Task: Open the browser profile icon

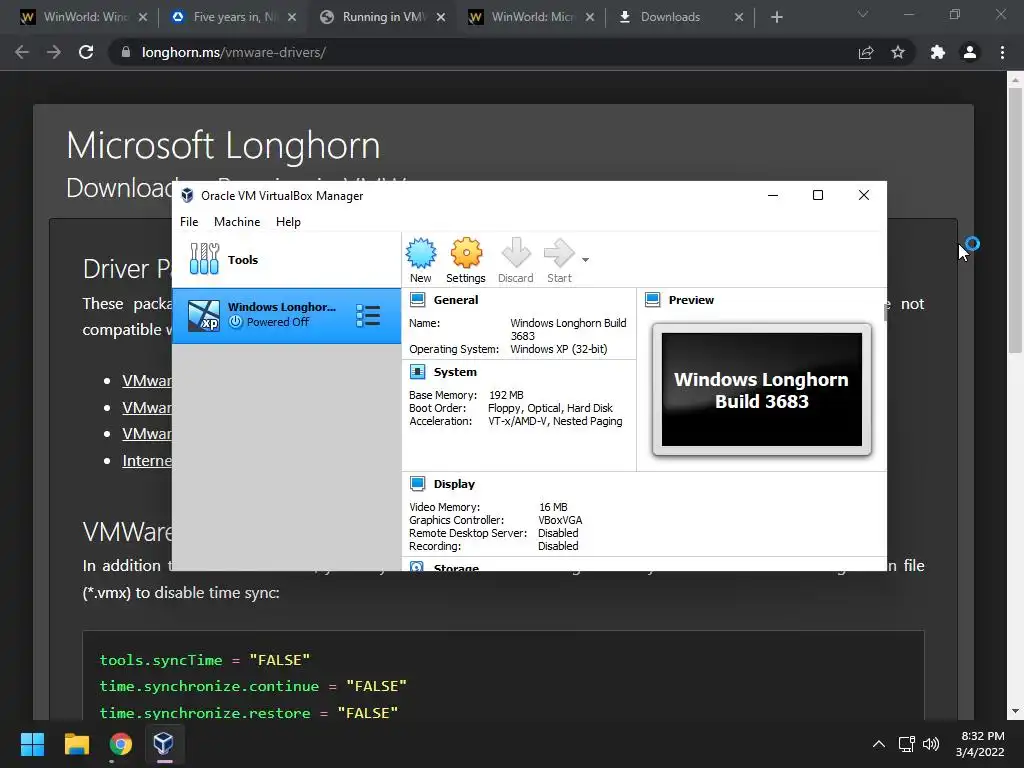Action: click(970, 52)
